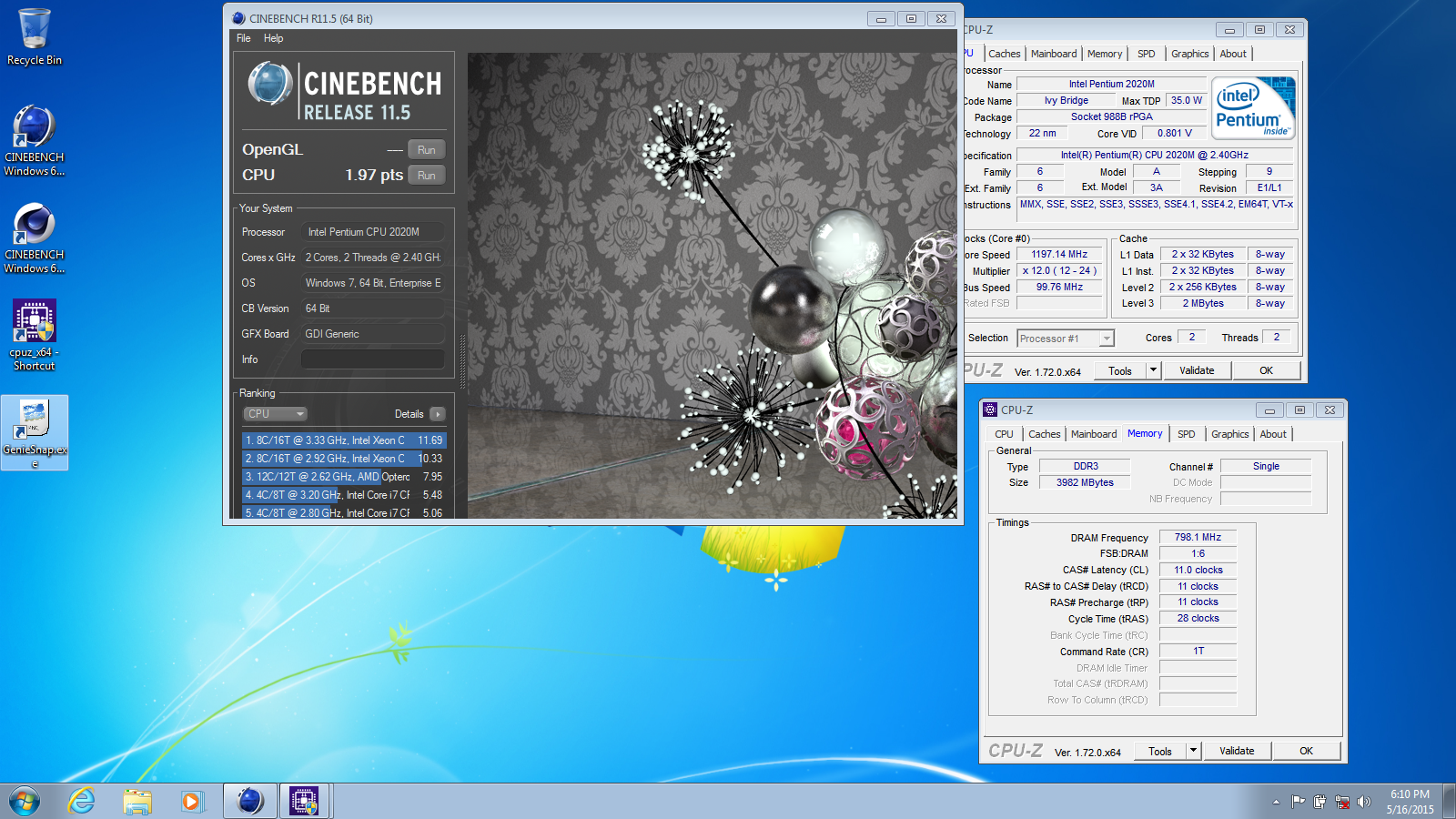Click OK in upper CPU-Z window

1266,371
